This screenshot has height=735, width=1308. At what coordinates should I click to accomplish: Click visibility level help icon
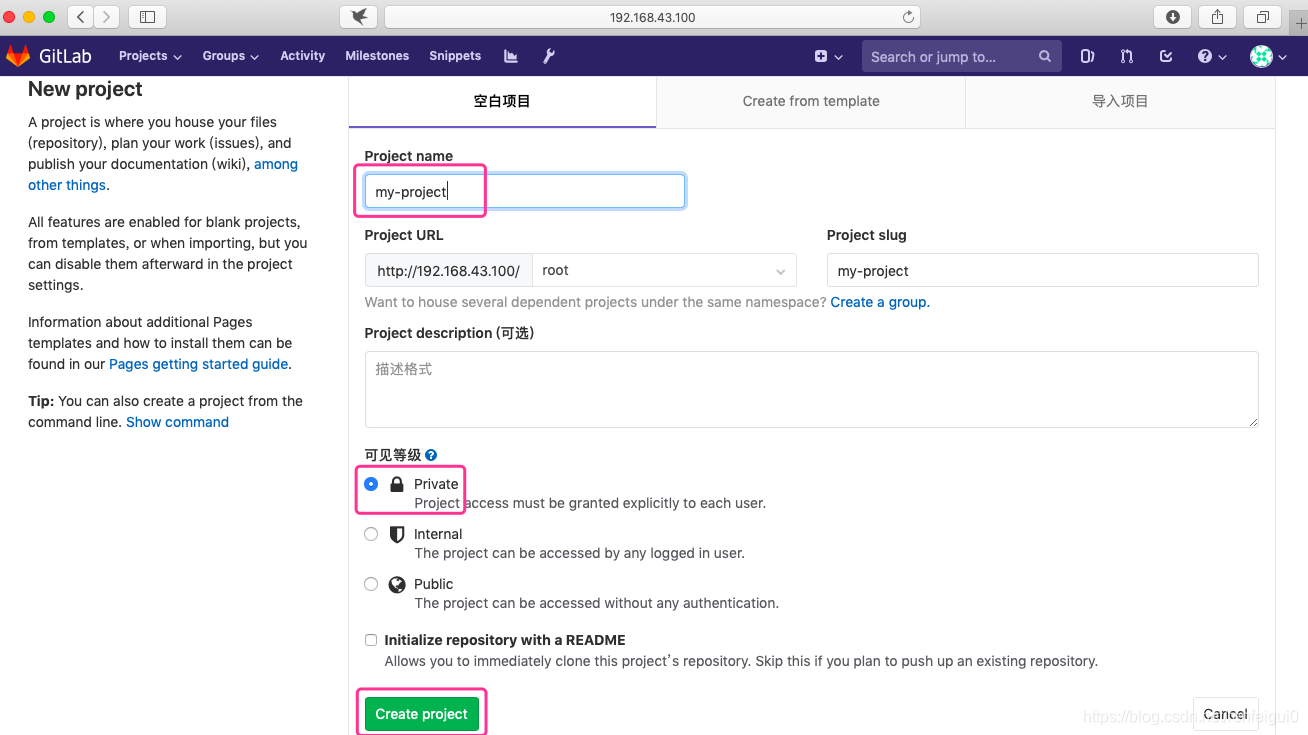(431, 455)
